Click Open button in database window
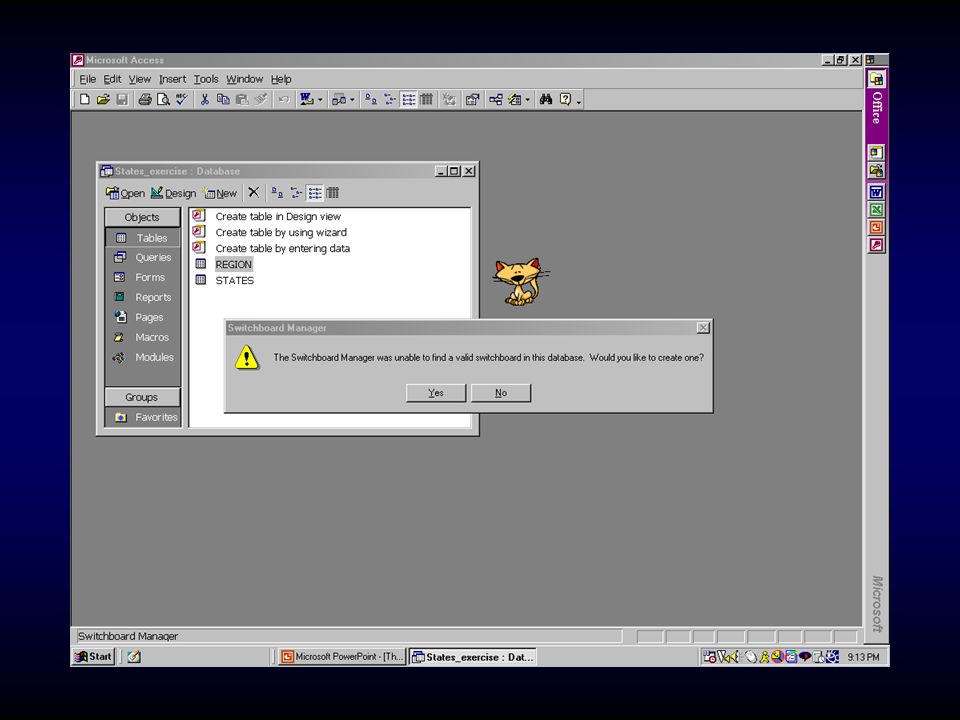The height and width of the screenshot is (720, 960). (x=126, y=193)
